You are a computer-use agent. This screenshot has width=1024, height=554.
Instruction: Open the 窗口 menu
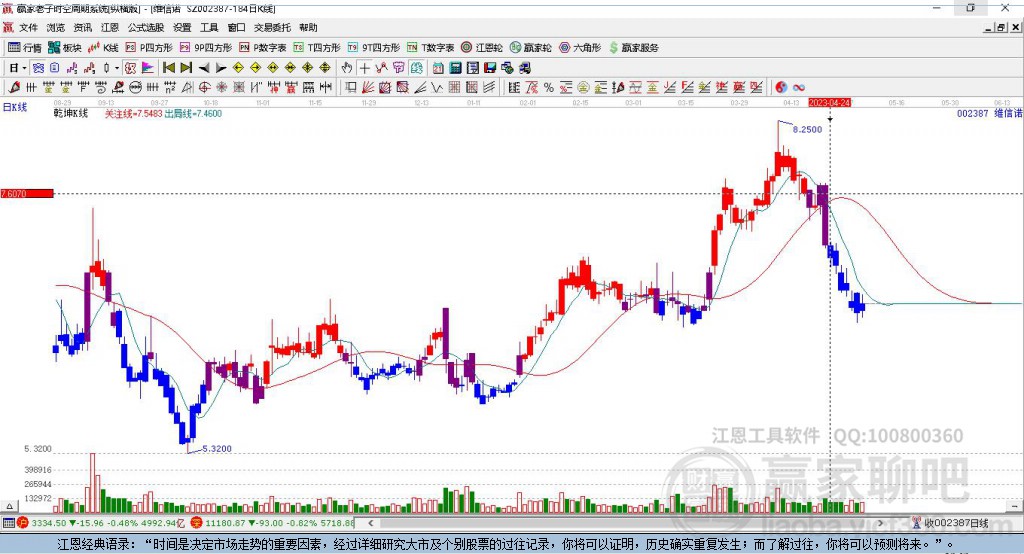236,27
